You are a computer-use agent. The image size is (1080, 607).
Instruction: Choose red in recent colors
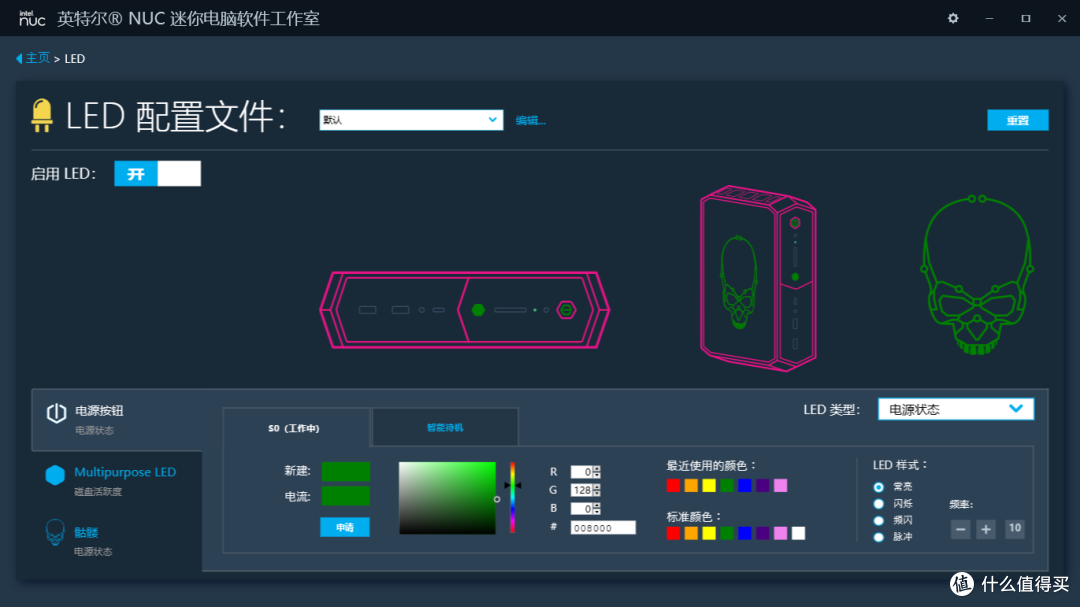[x=673, y=486]
